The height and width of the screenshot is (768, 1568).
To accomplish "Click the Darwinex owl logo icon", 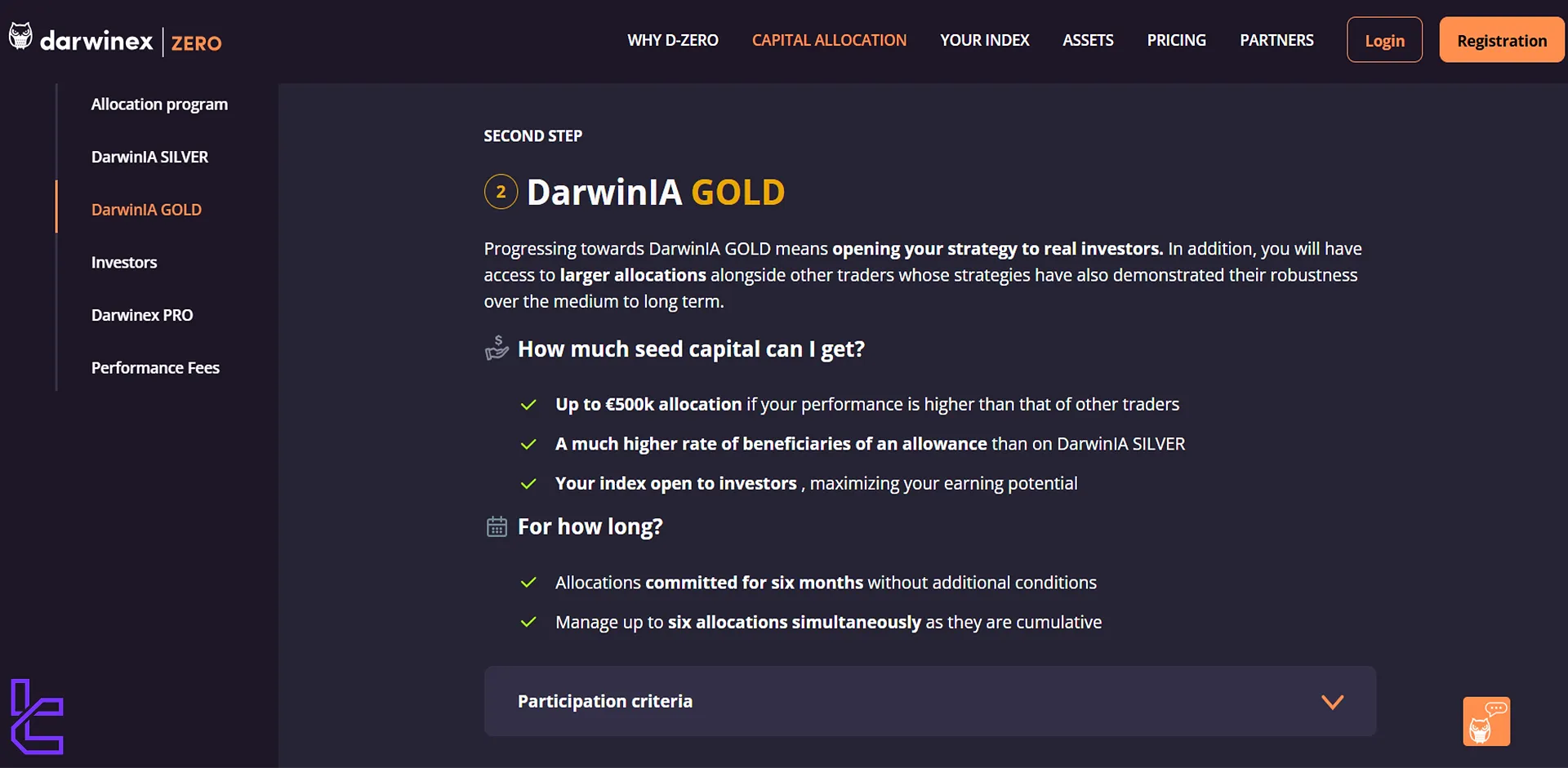I will tap(20, 37).
